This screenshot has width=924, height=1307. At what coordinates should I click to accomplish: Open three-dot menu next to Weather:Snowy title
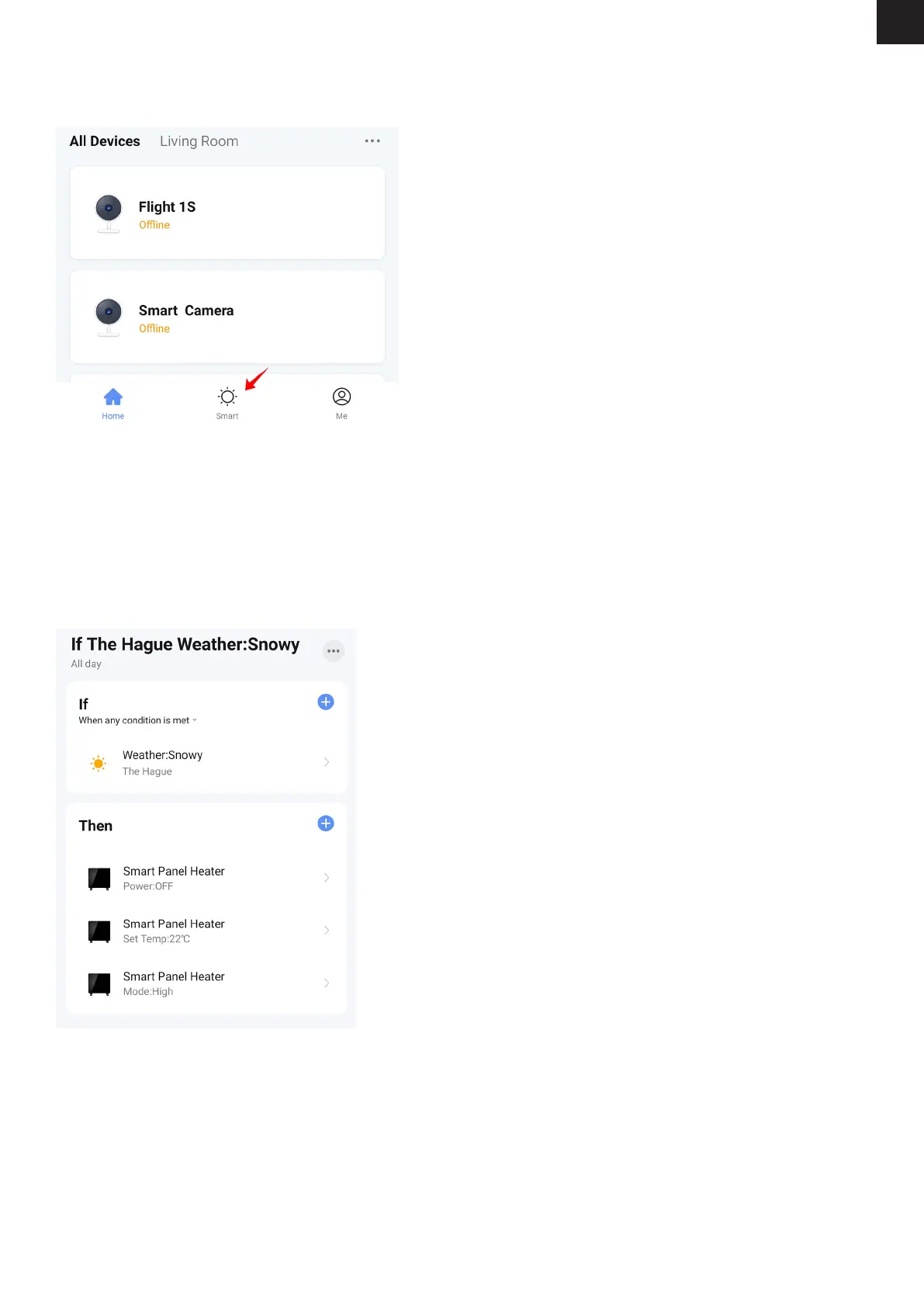pyautogui.click(x=334, y=651)
